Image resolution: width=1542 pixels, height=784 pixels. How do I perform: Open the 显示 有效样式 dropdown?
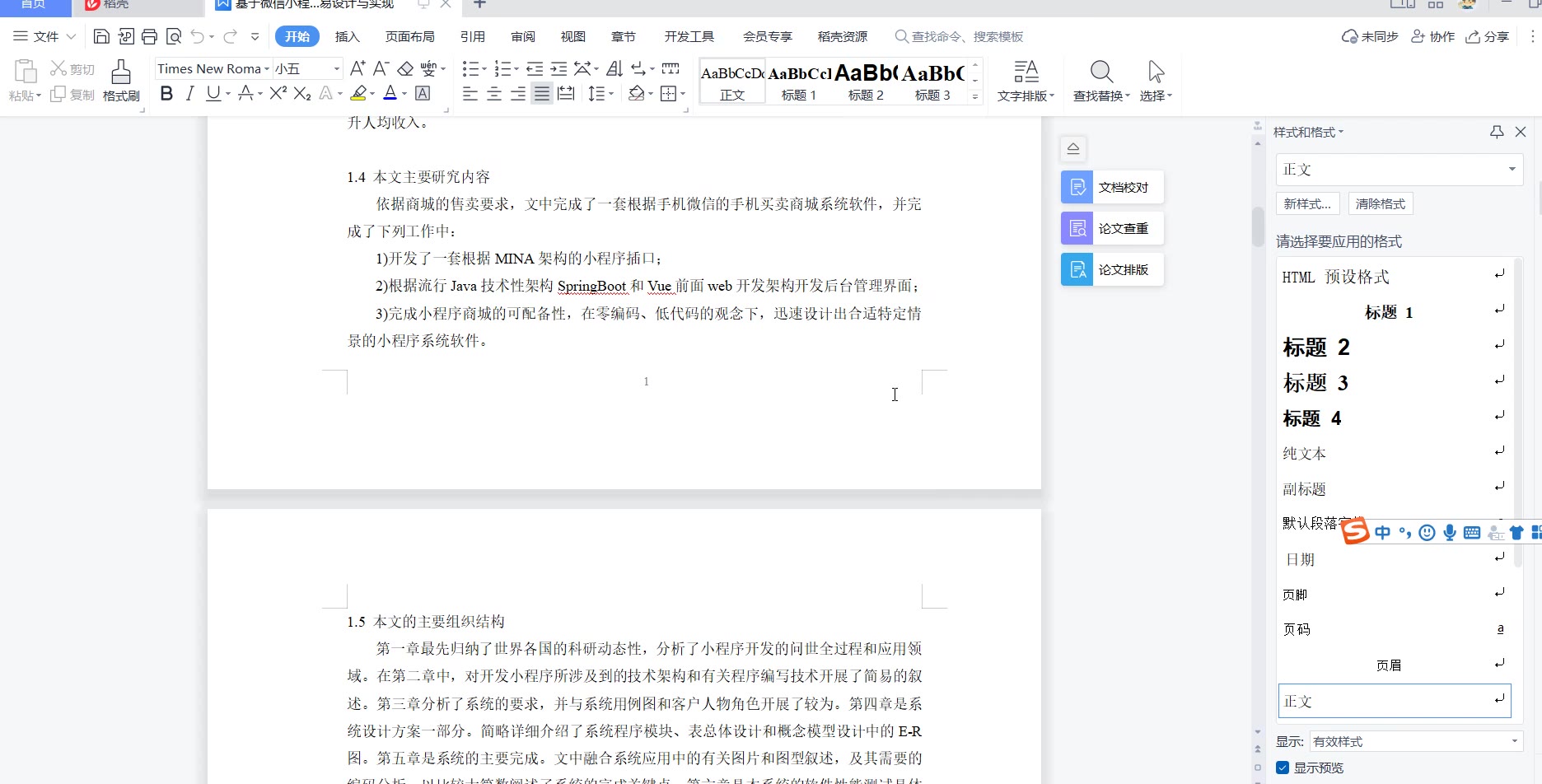(x=1514, y=741)
